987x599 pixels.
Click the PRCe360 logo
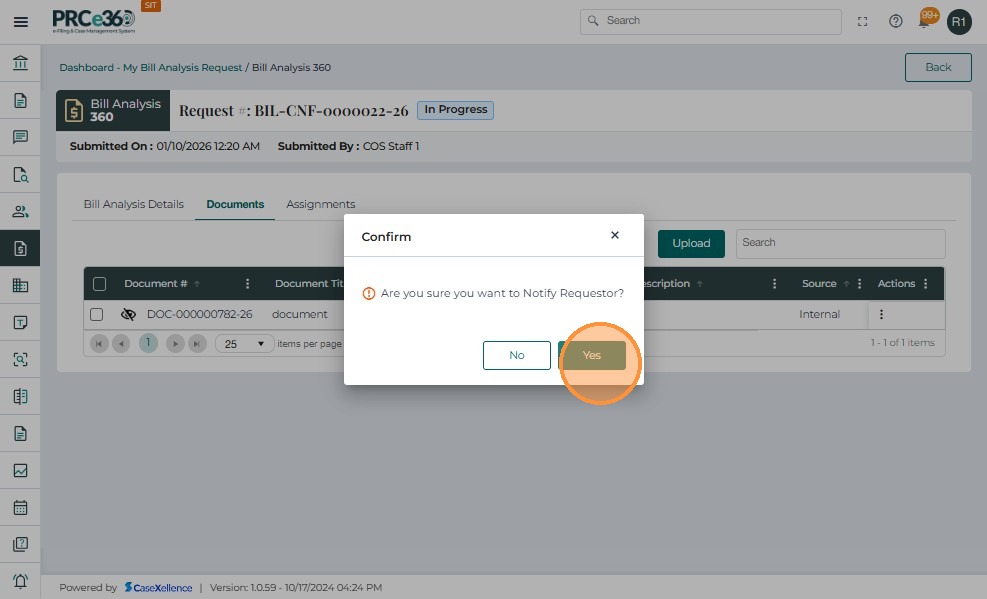[x=94, y=21]
